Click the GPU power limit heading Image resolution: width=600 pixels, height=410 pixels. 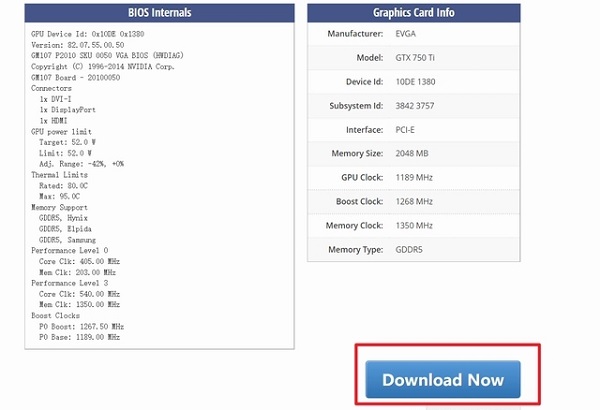point(61,132)
